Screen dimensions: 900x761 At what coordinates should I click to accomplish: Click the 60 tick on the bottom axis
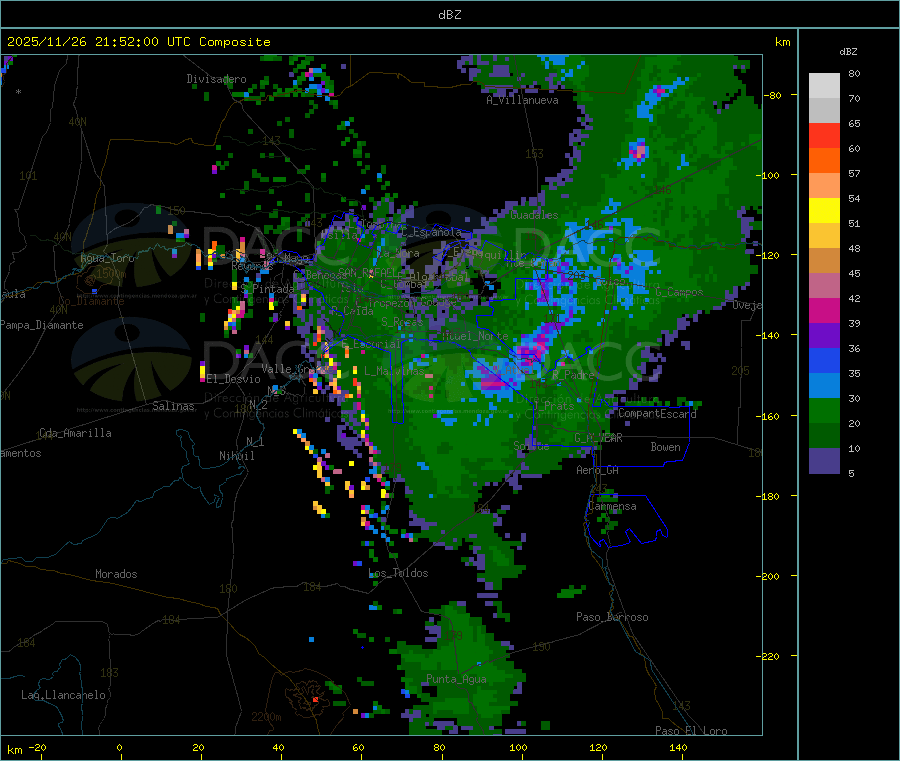click(359, 747)
